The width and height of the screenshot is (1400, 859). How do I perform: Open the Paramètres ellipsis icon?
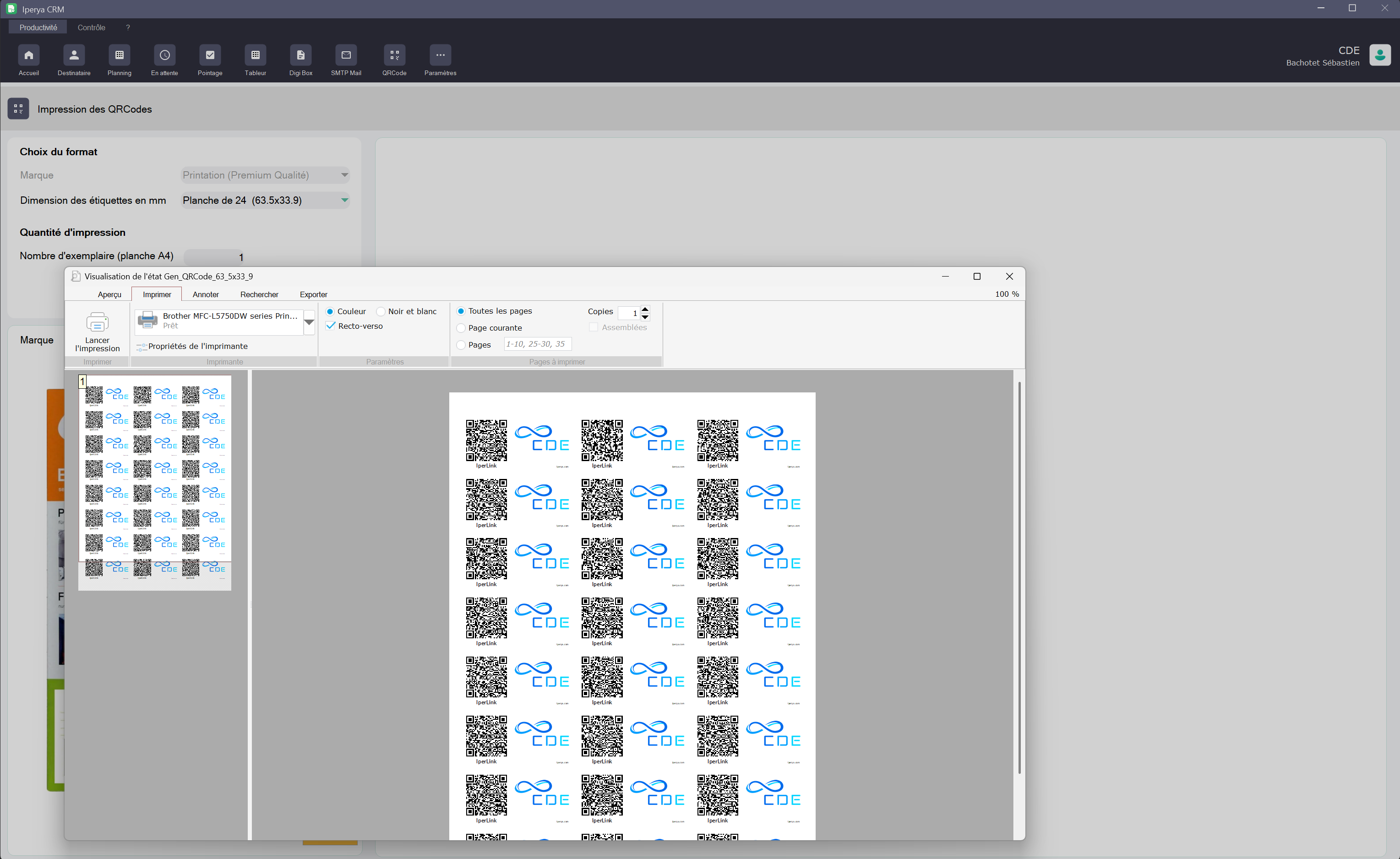(441, 55)
